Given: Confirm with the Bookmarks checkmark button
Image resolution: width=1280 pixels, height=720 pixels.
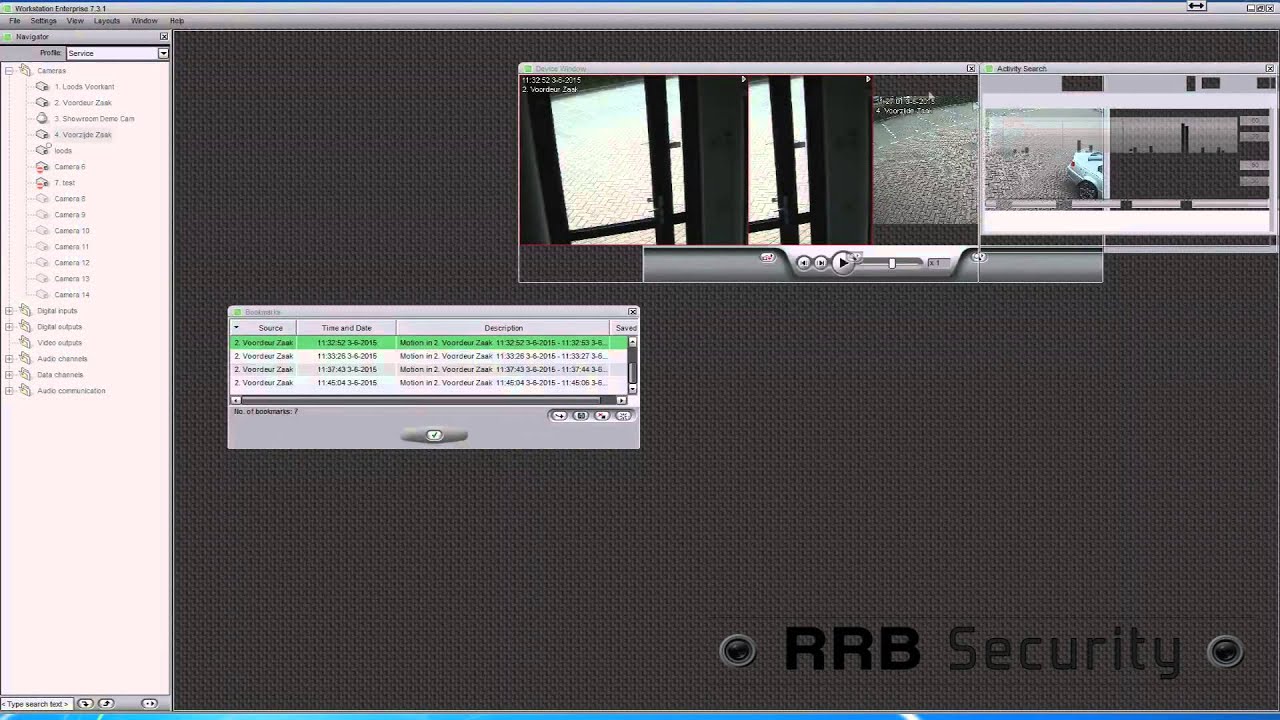Looking at the screenshot, I should 434,436.
